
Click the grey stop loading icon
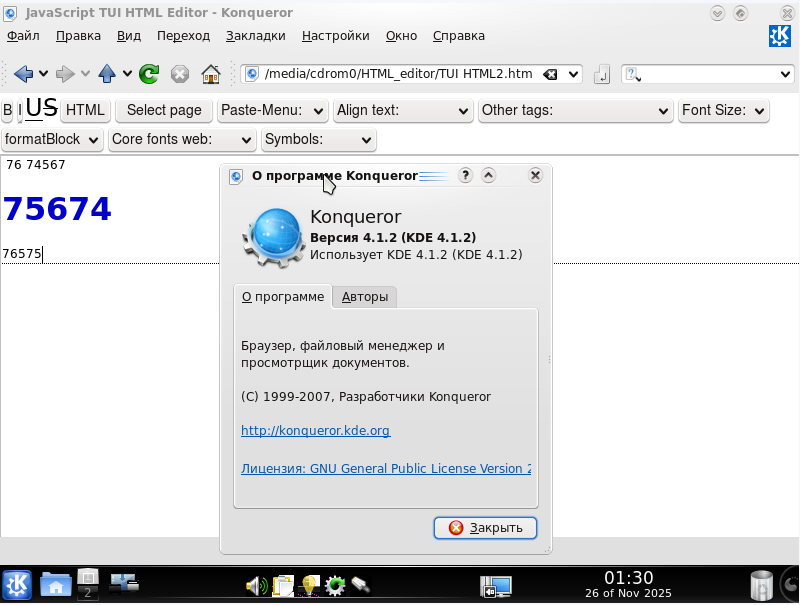(x=180, y=74)
